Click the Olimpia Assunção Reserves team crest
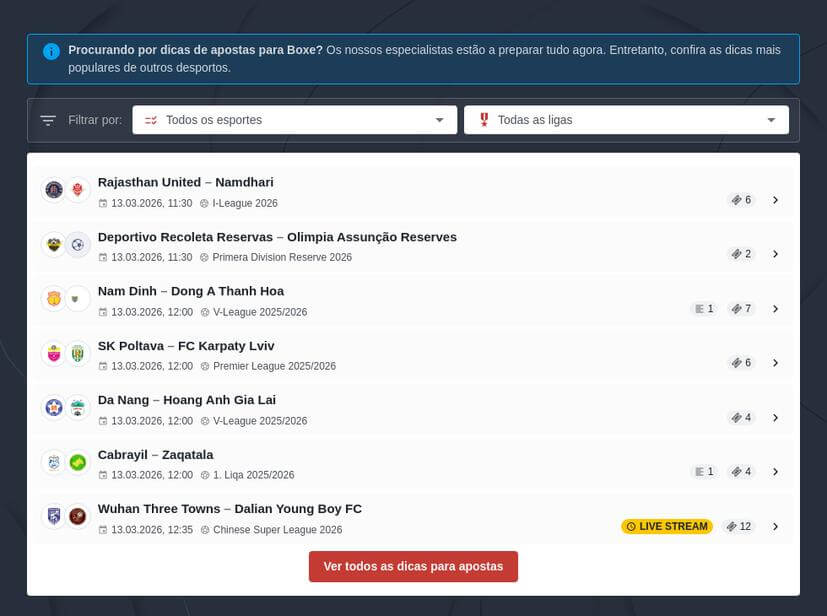This screenshot has height=616, width=827. coord(78,244)
